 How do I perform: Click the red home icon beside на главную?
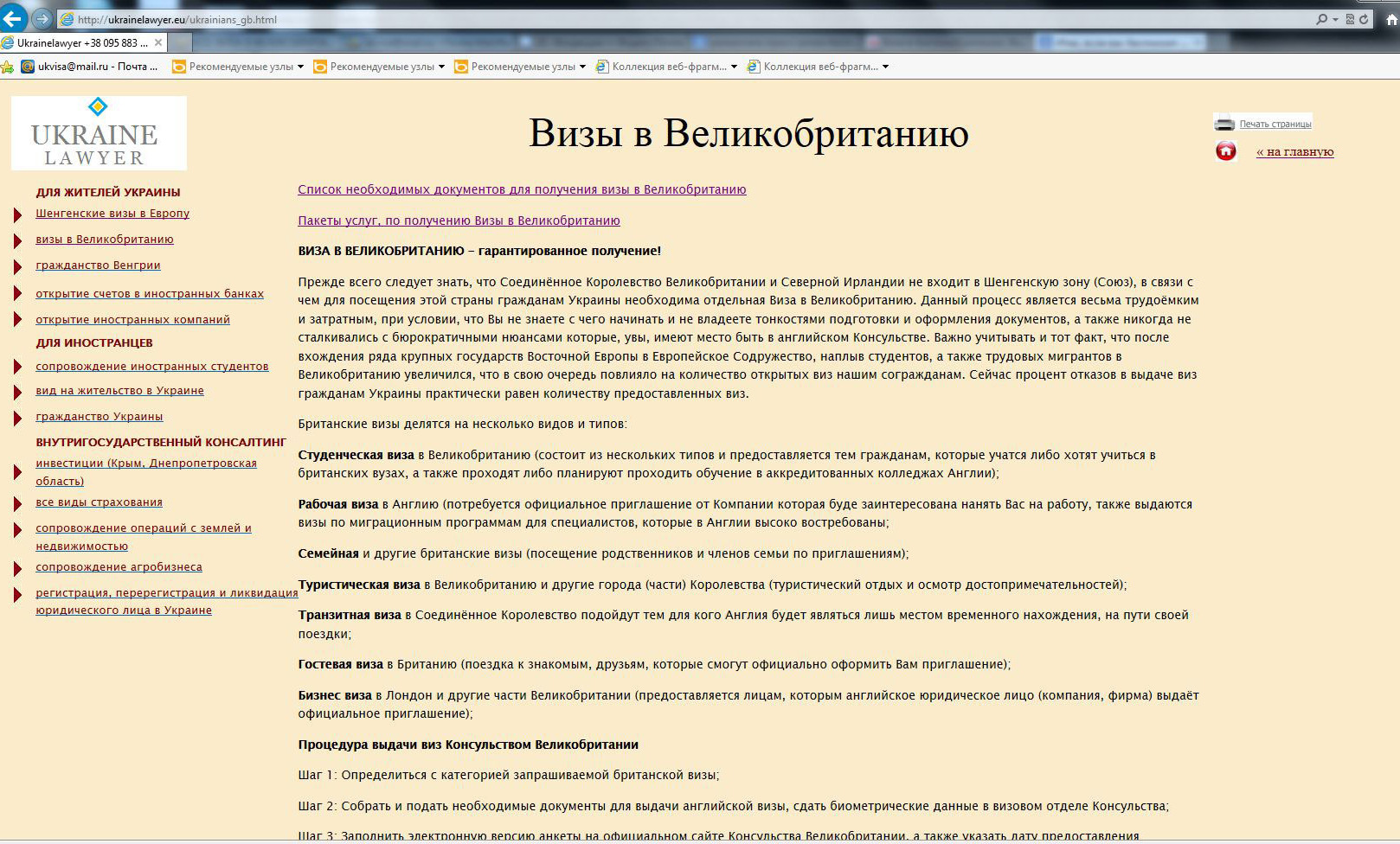[x=1227, y=151]
